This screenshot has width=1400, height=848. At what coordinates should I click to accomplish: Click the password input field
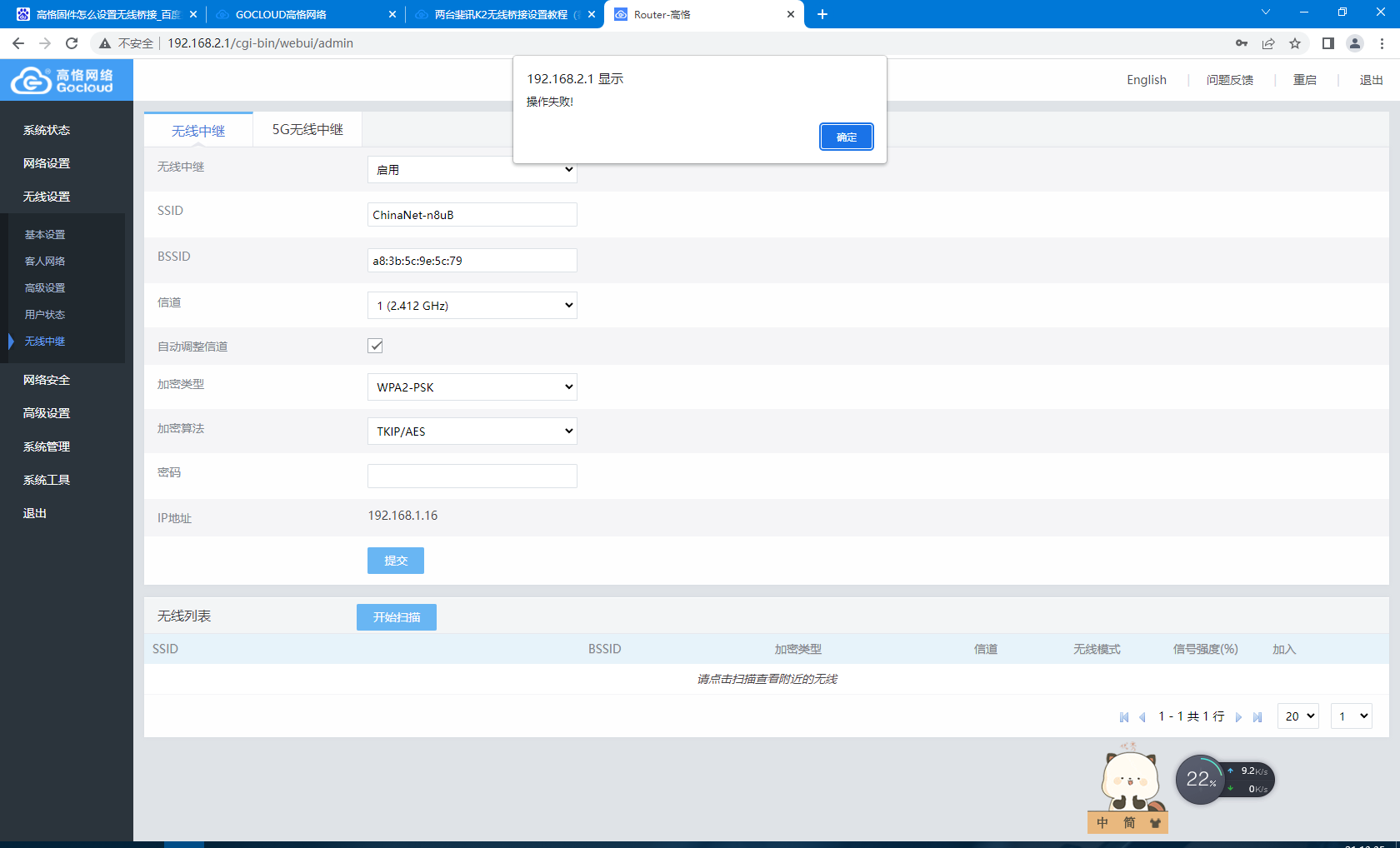coord(472,476)
